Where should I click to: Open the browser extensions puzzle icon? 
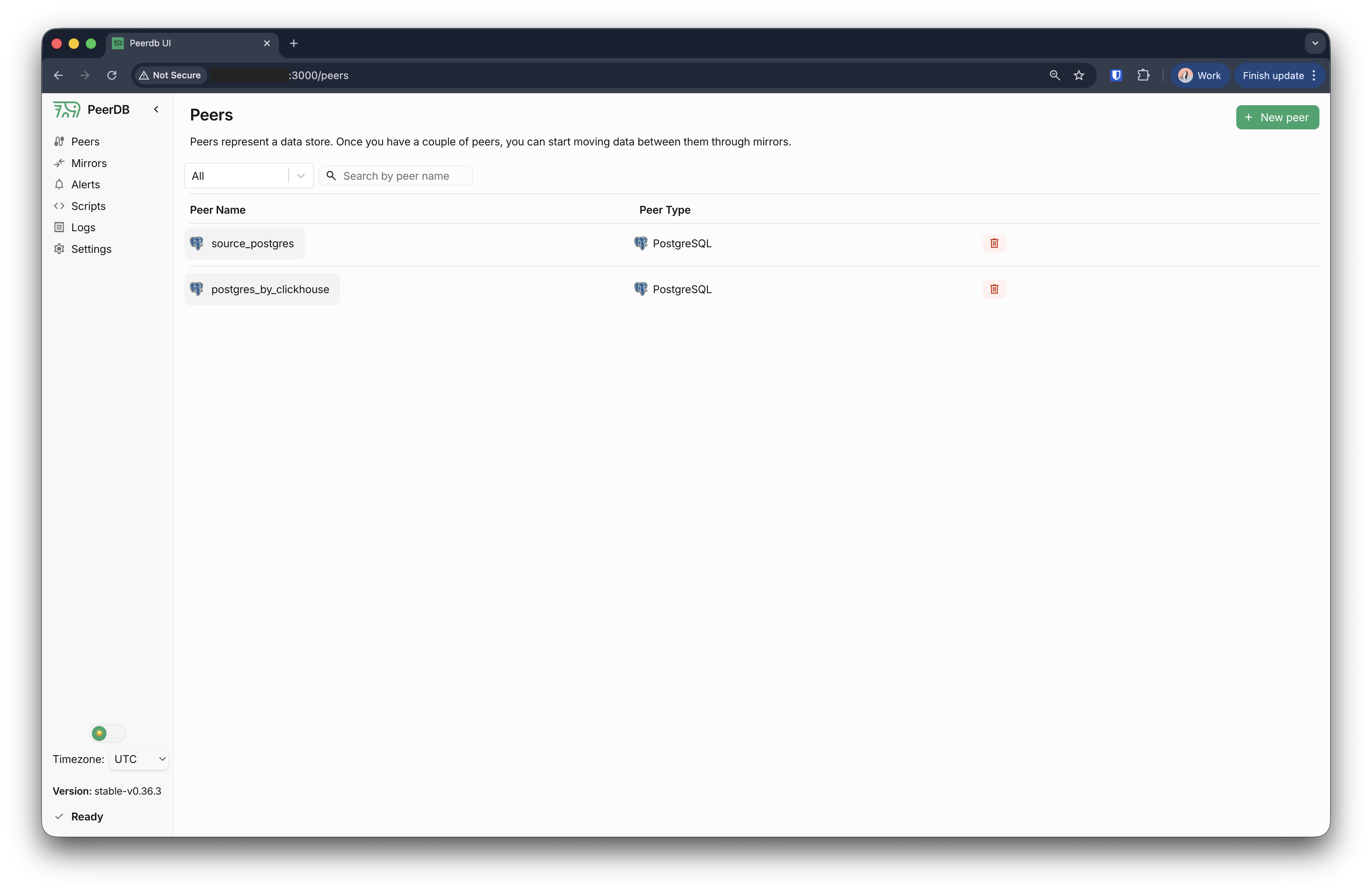coord(1143,76)
